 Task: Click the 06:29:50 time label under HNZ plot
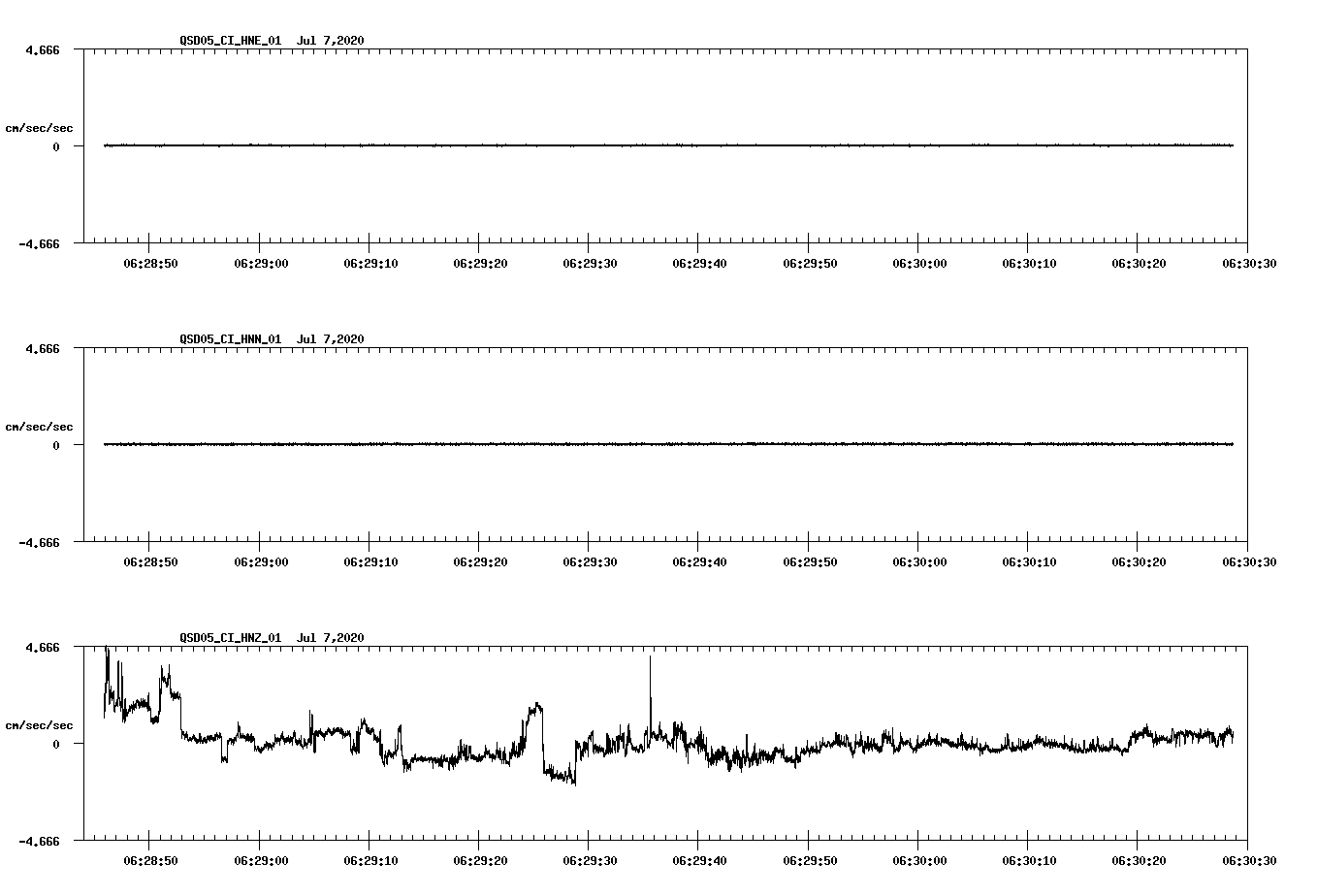click(x=809, y=861)
